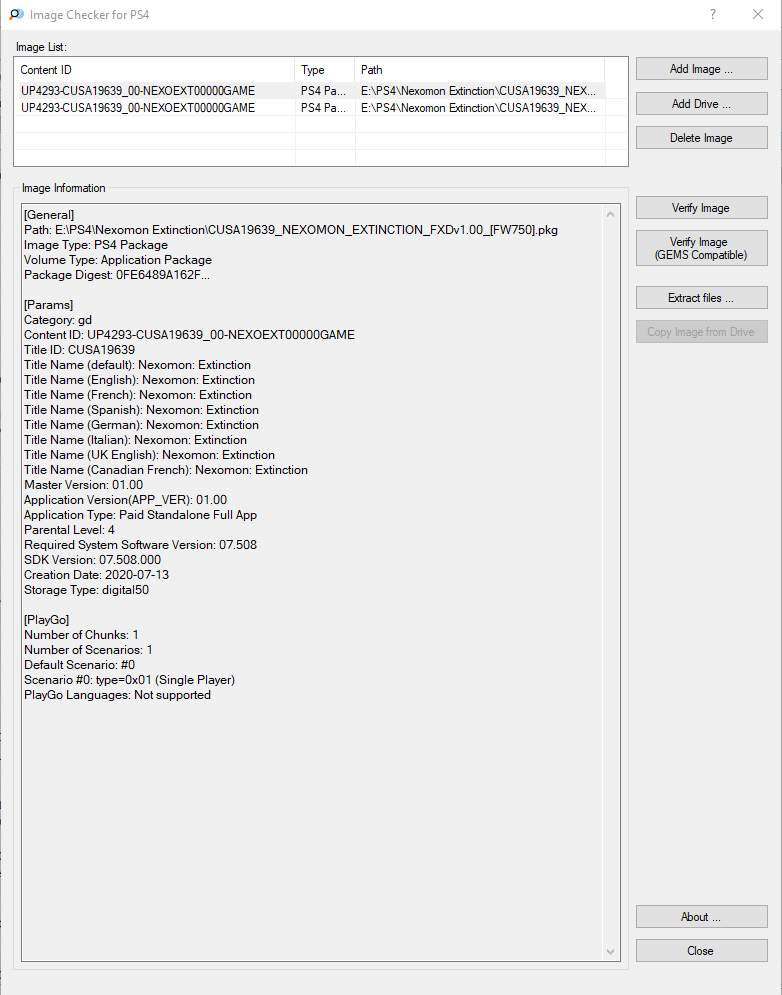Click the Volume Type line
Screen dimensions: 782x995
click(118, 260)
